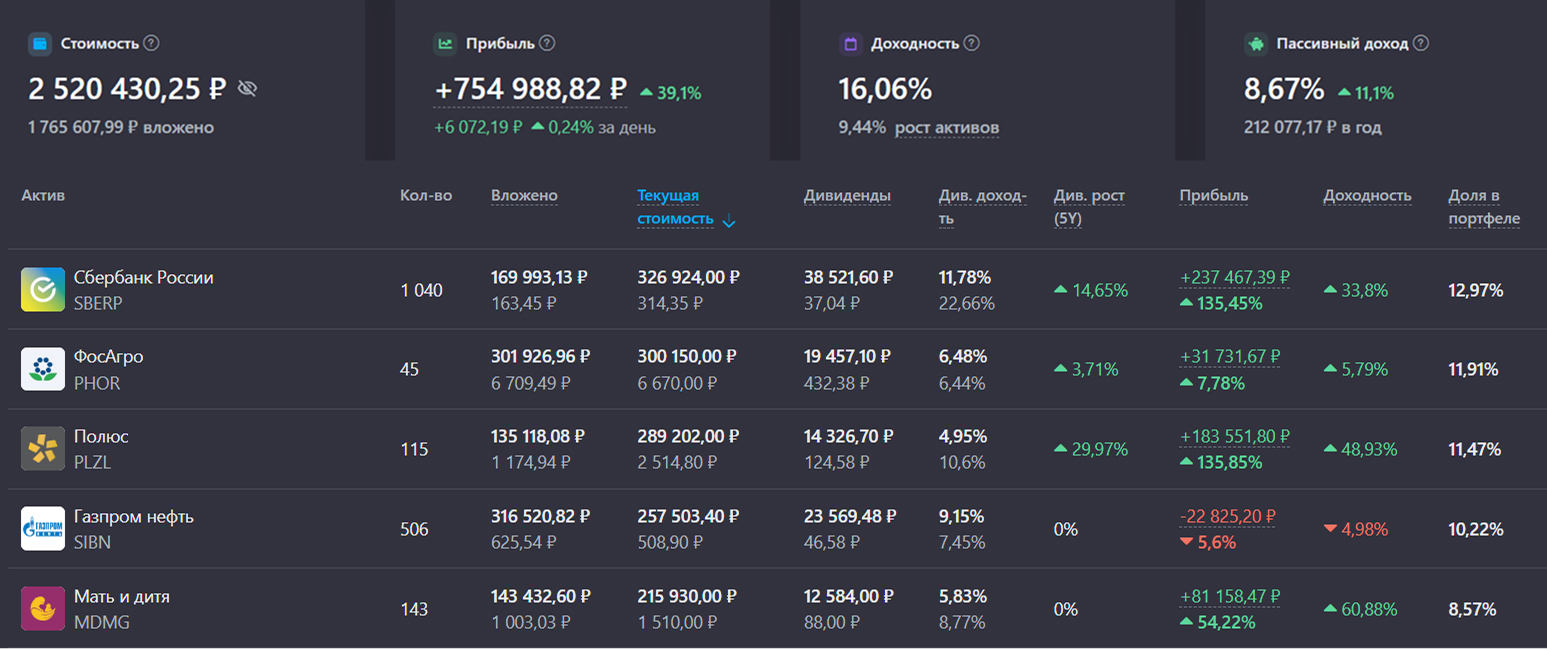Sort by Див. рост (5Y) column
This screenshot has width=1547, height=649.
[x=1088, y=207]
